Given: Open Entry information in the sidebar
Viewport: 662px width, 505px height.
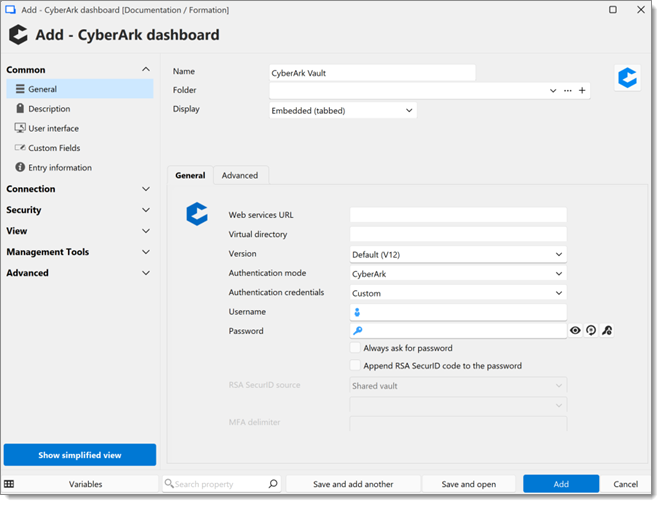Looking at the screenshot, I should point(59,168).
